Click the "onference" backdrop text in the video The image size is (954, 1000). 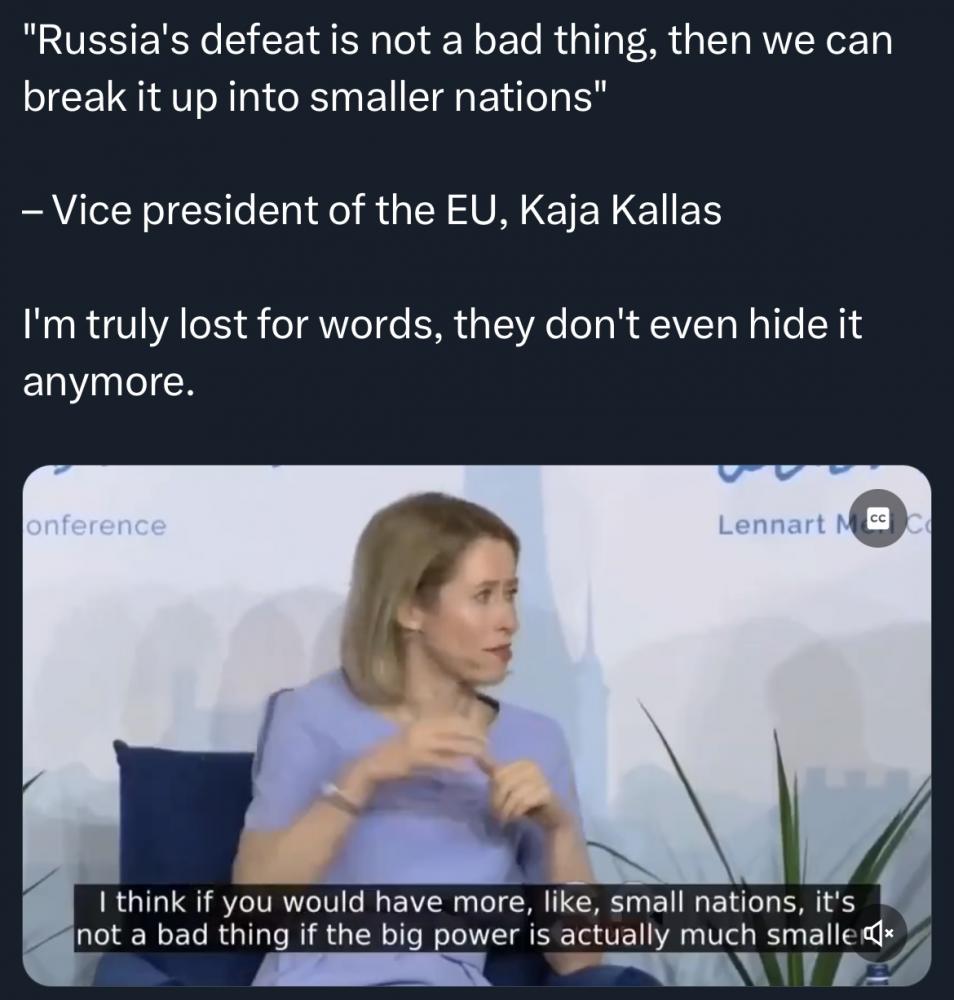click(x=96, y=526)
